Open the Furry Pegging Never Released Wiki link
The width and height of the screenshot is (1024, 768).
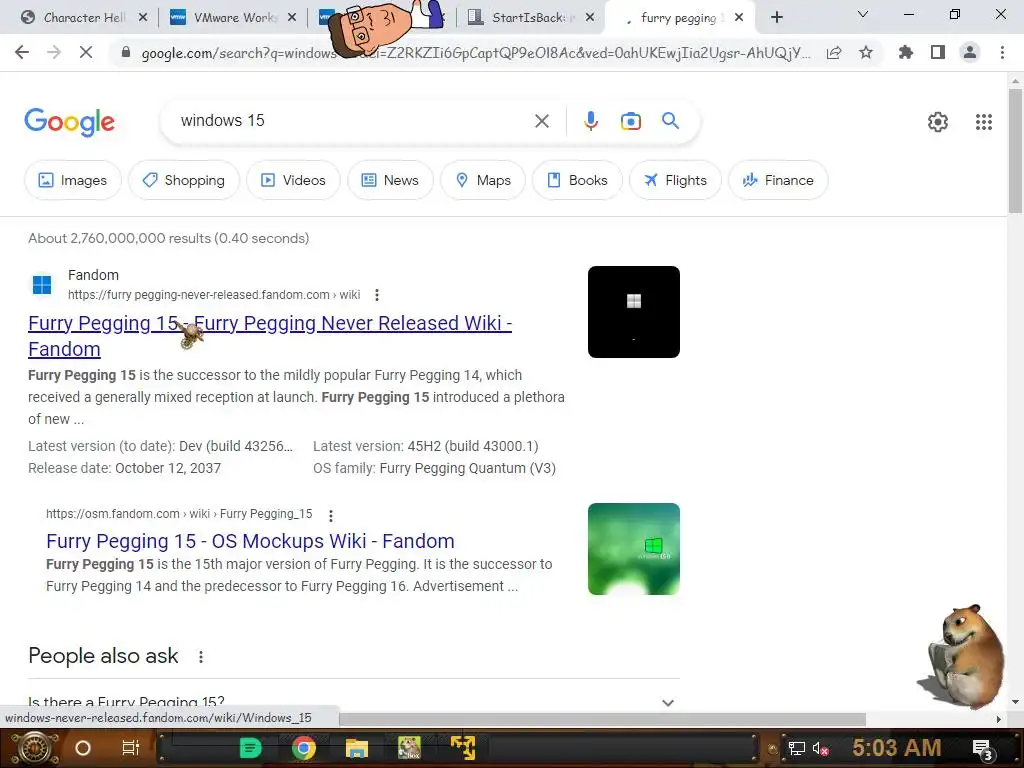click(269, 336)
